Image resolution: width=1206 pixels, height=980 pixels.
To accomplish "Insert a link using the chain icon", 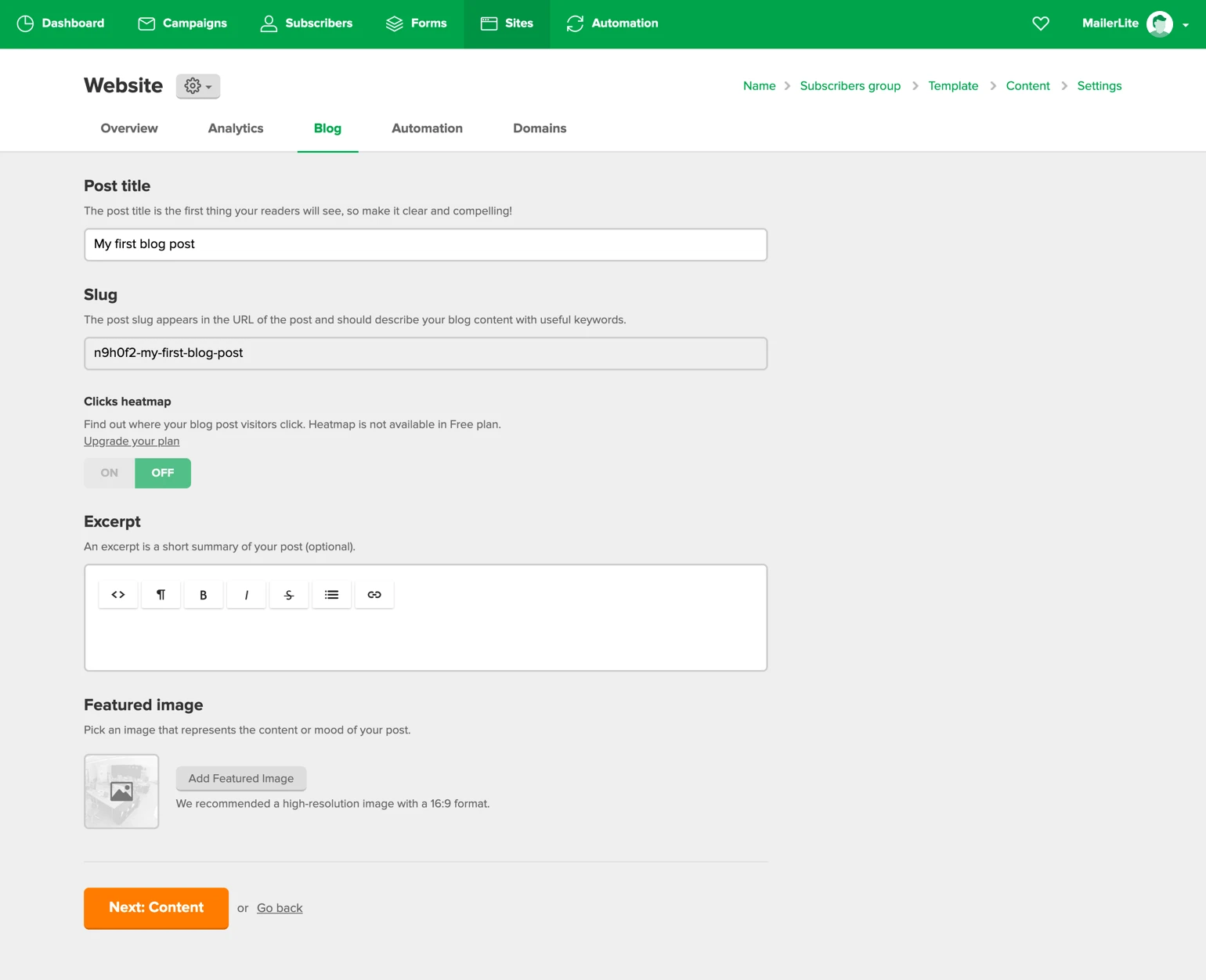I will pyautogui.click(x=374, y=595).
